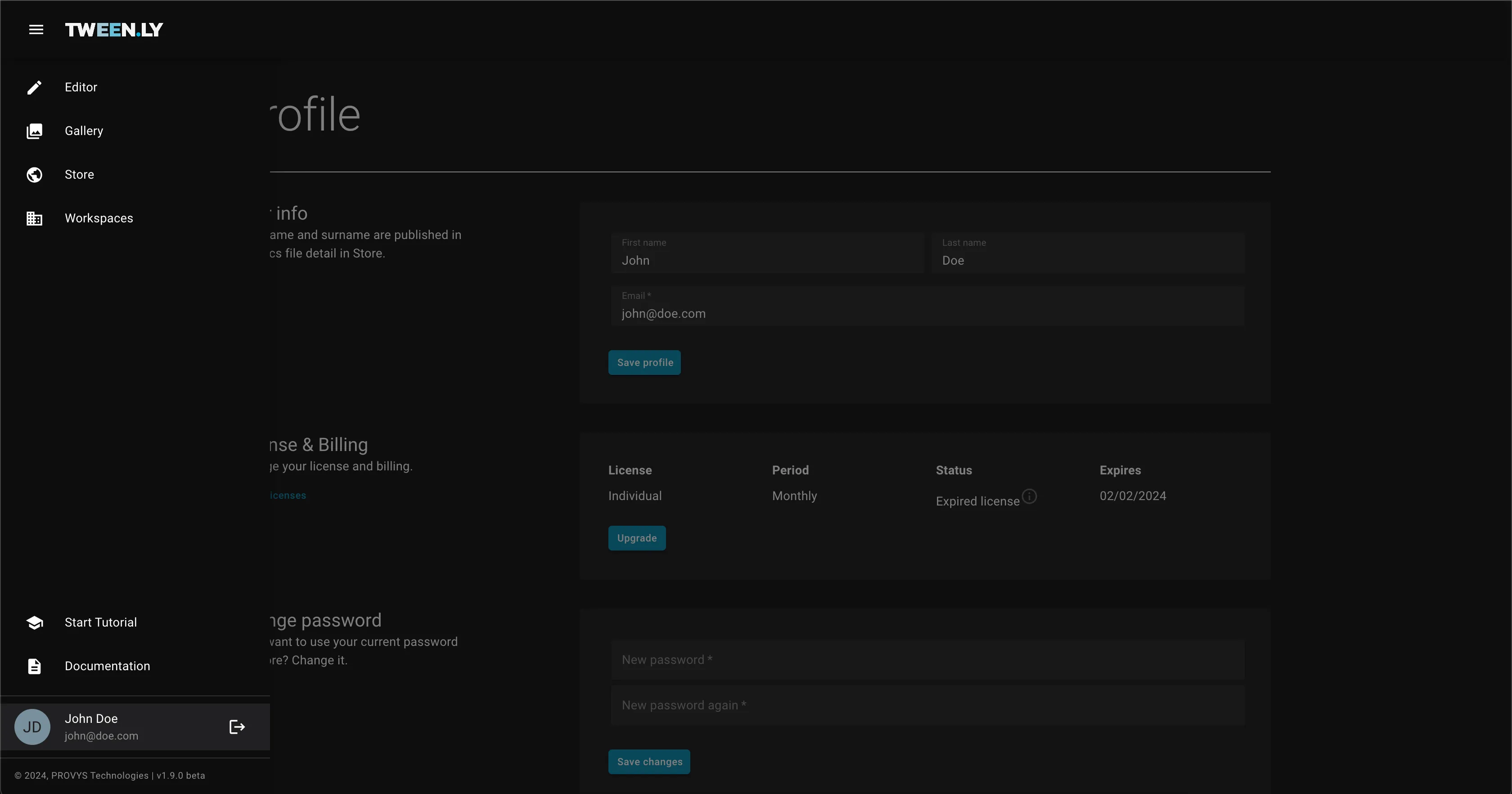This screenshot has width=1512, height=794.
Task: Click the New password again field
Action: coord(927,705)
